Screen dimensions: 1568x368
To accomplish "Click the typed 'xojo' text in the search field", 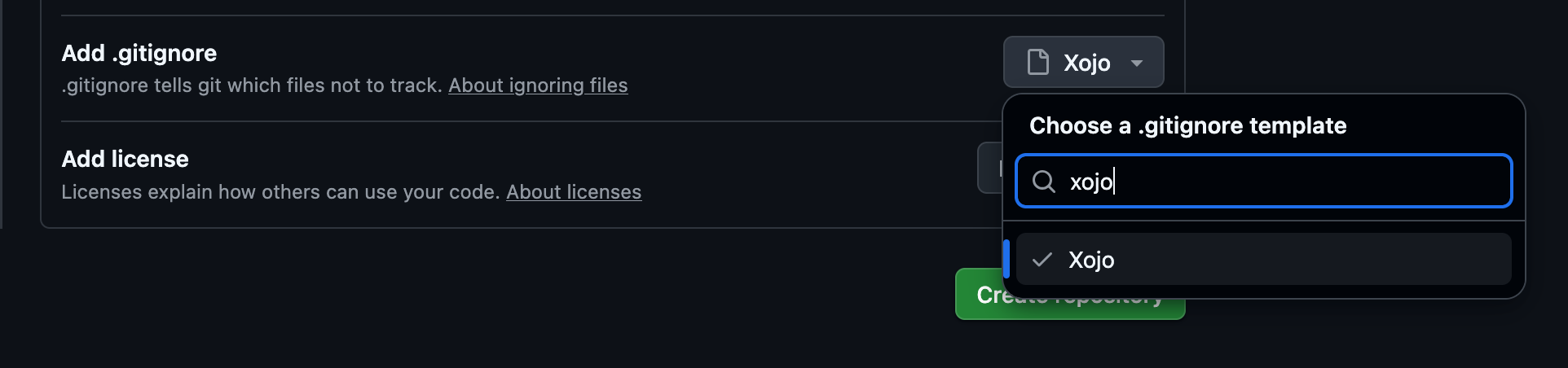I will tap(1090, 182).
